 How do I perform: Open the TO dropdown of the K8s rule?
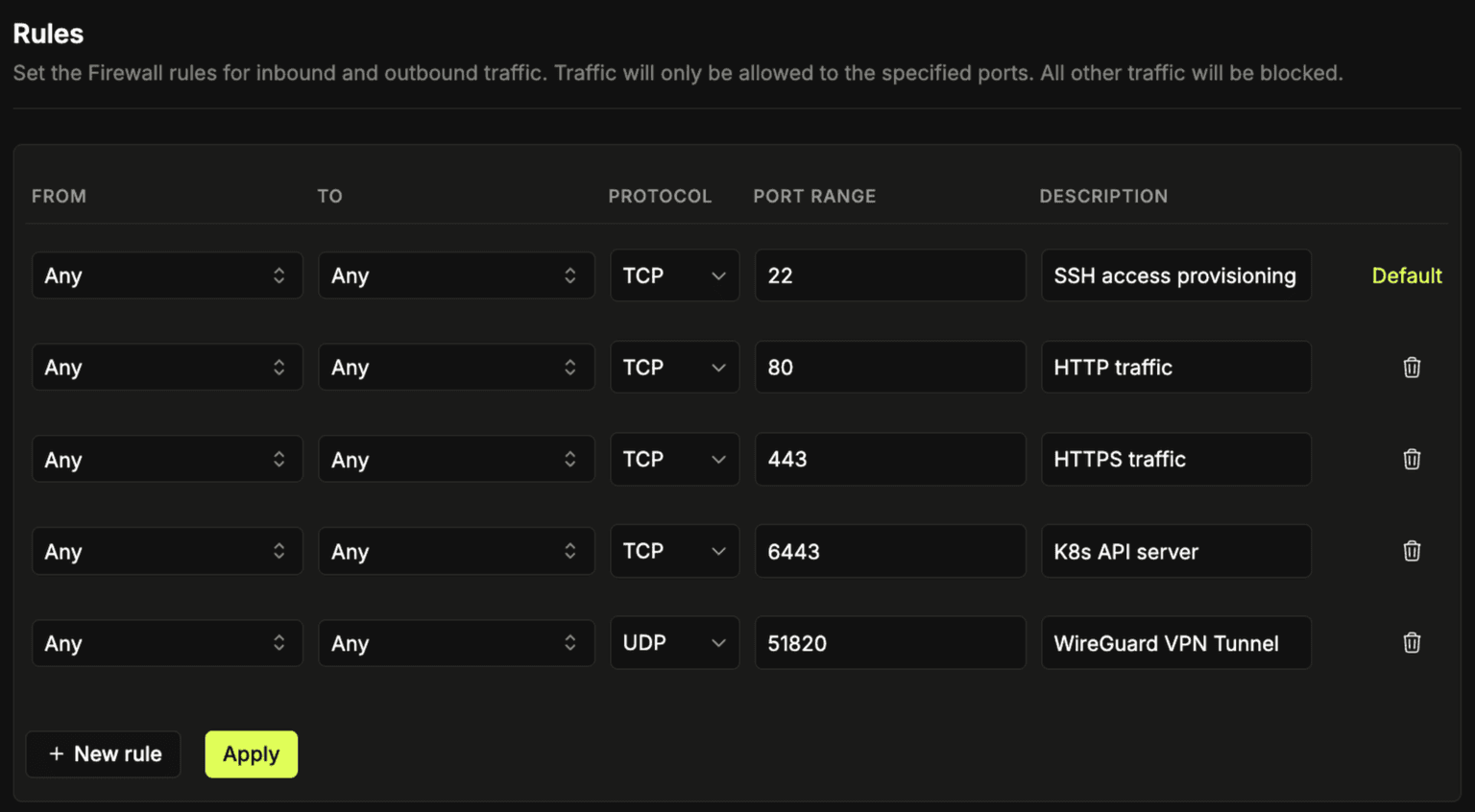[x=456, y=551]
